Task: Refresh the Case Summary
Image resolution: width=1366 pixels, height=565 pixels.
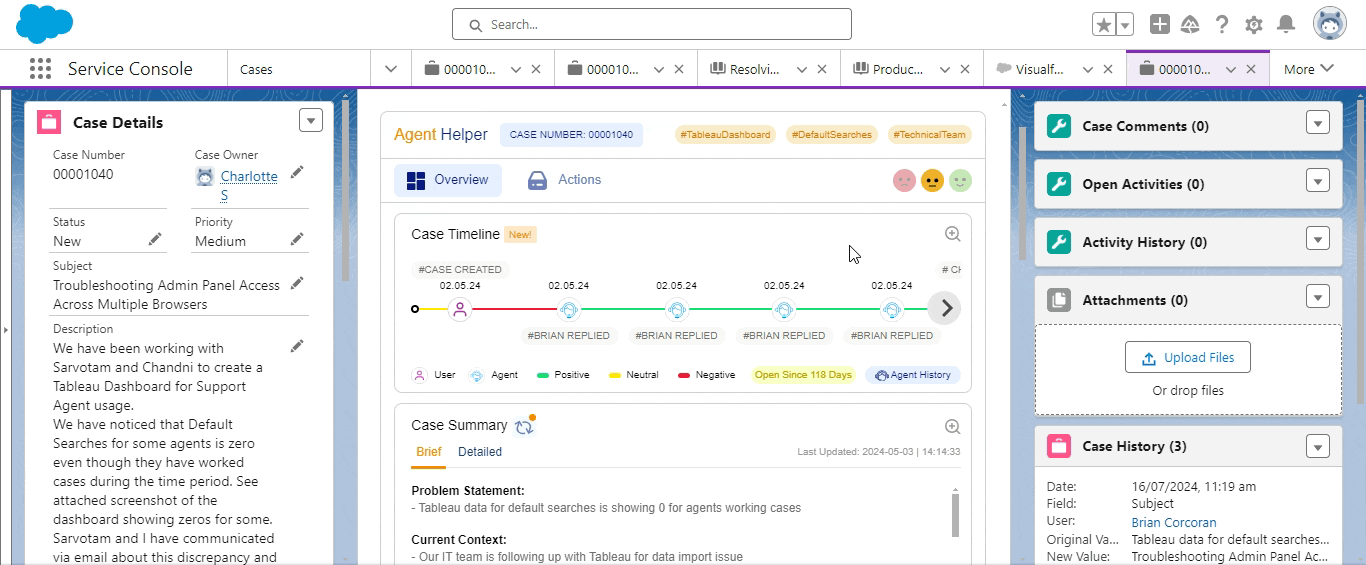Action: tap(524, 427)
